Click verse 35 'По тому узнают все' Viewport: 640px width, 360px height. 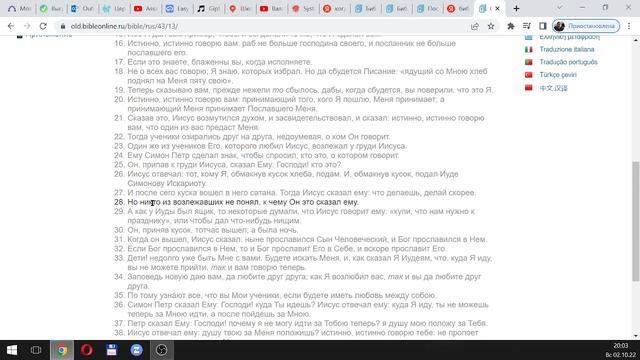pos(282,296)
